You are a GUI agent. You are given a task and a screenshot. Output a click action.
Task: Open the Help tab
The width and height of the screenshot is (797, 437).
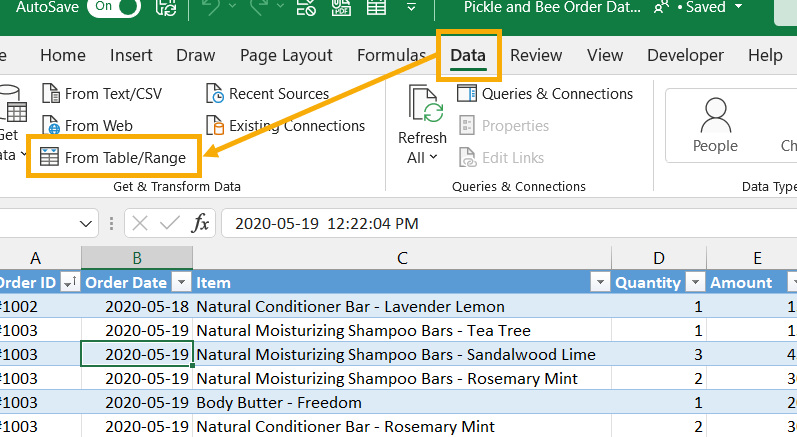point(765,55)
